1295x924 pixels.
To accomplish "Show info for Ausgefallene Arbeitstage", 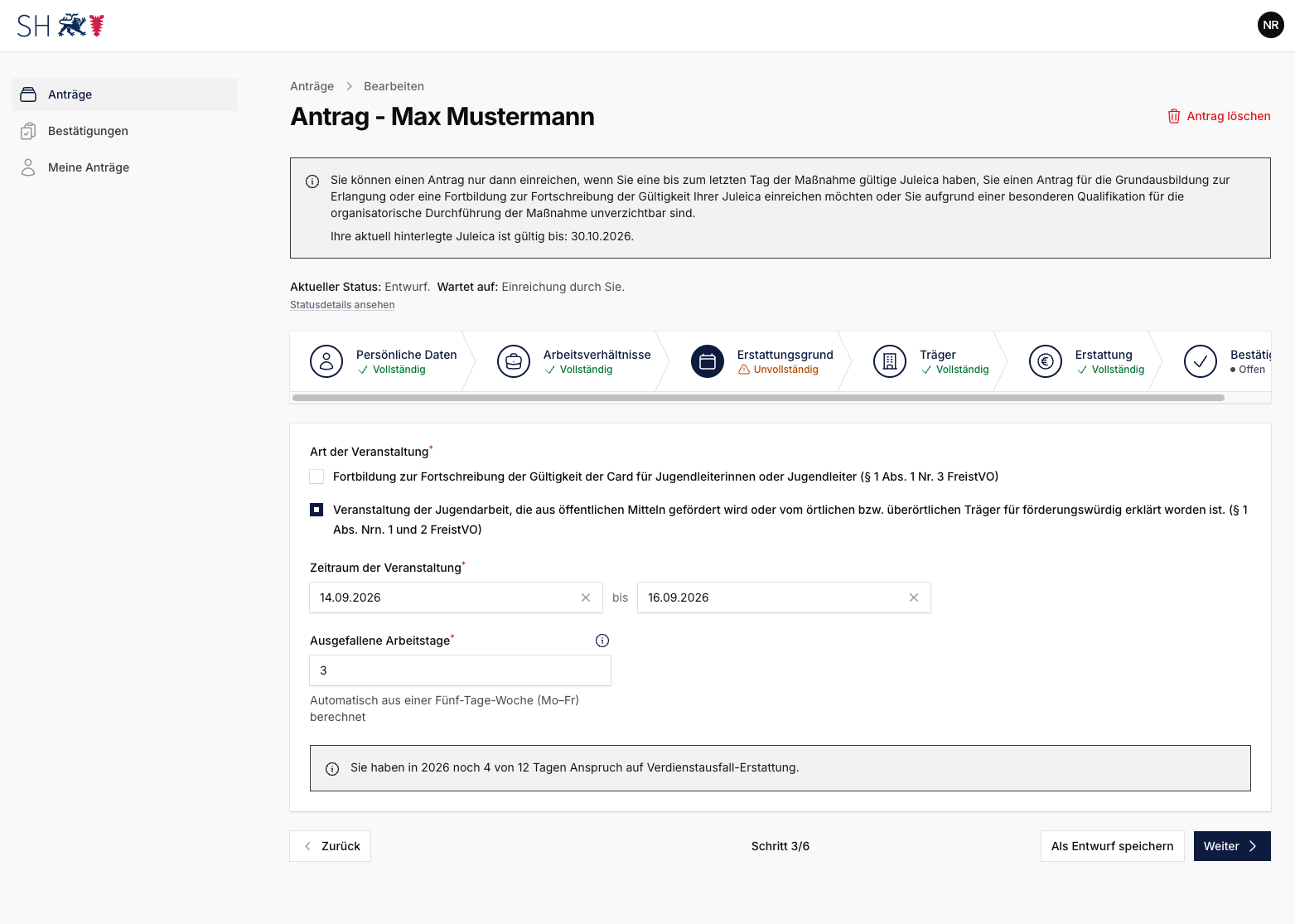I will tap(602, 641).
